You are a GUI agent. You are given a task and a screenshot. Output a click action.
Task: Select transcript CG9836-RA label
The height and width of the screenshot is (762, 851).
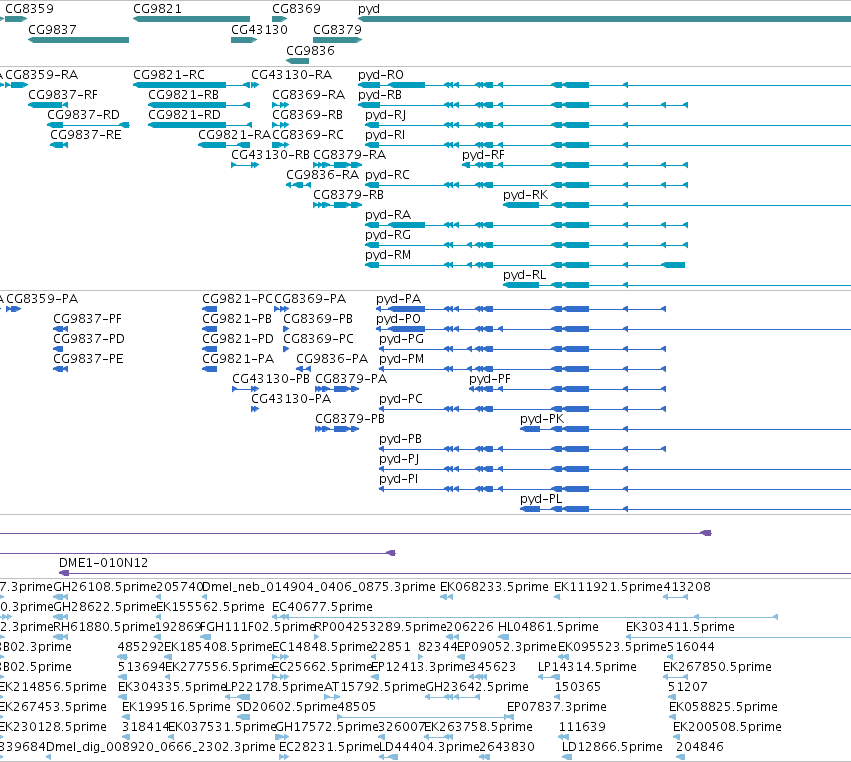[322, 175]
